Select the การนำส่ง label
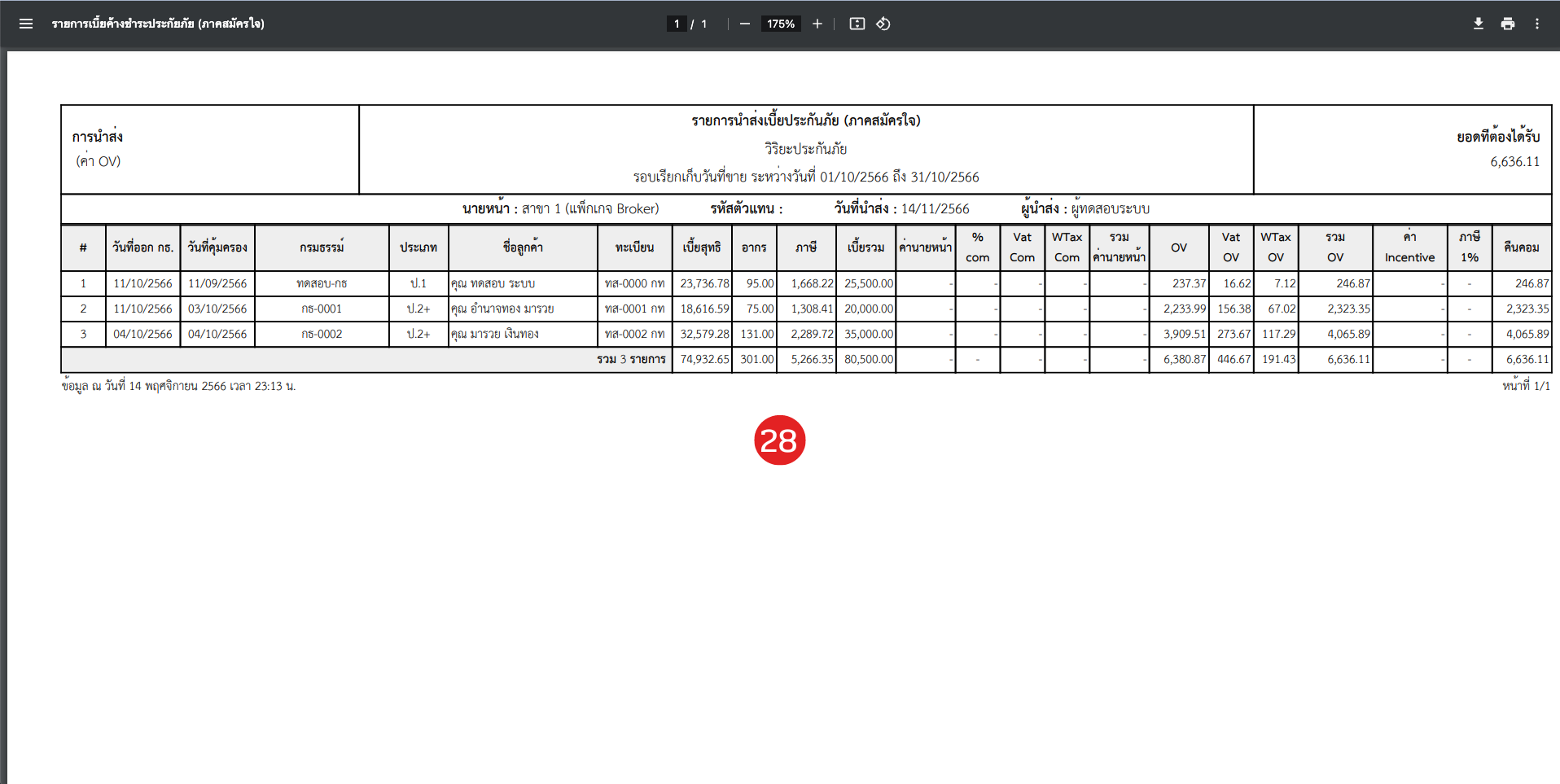Screen dimensions: 1560x784 98,137
